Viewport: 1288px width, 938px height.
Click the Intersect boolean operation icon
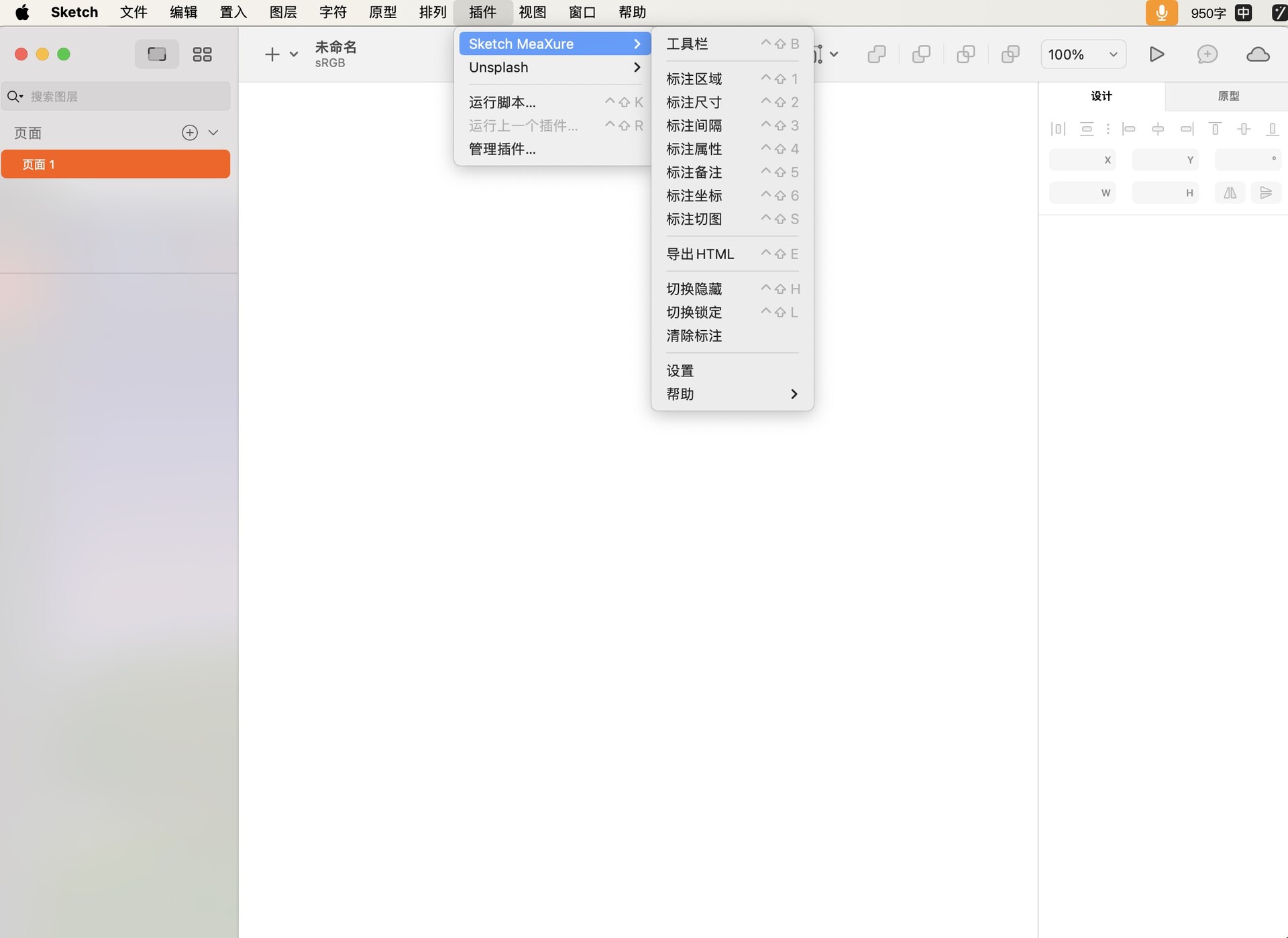[x=965, y=54]
